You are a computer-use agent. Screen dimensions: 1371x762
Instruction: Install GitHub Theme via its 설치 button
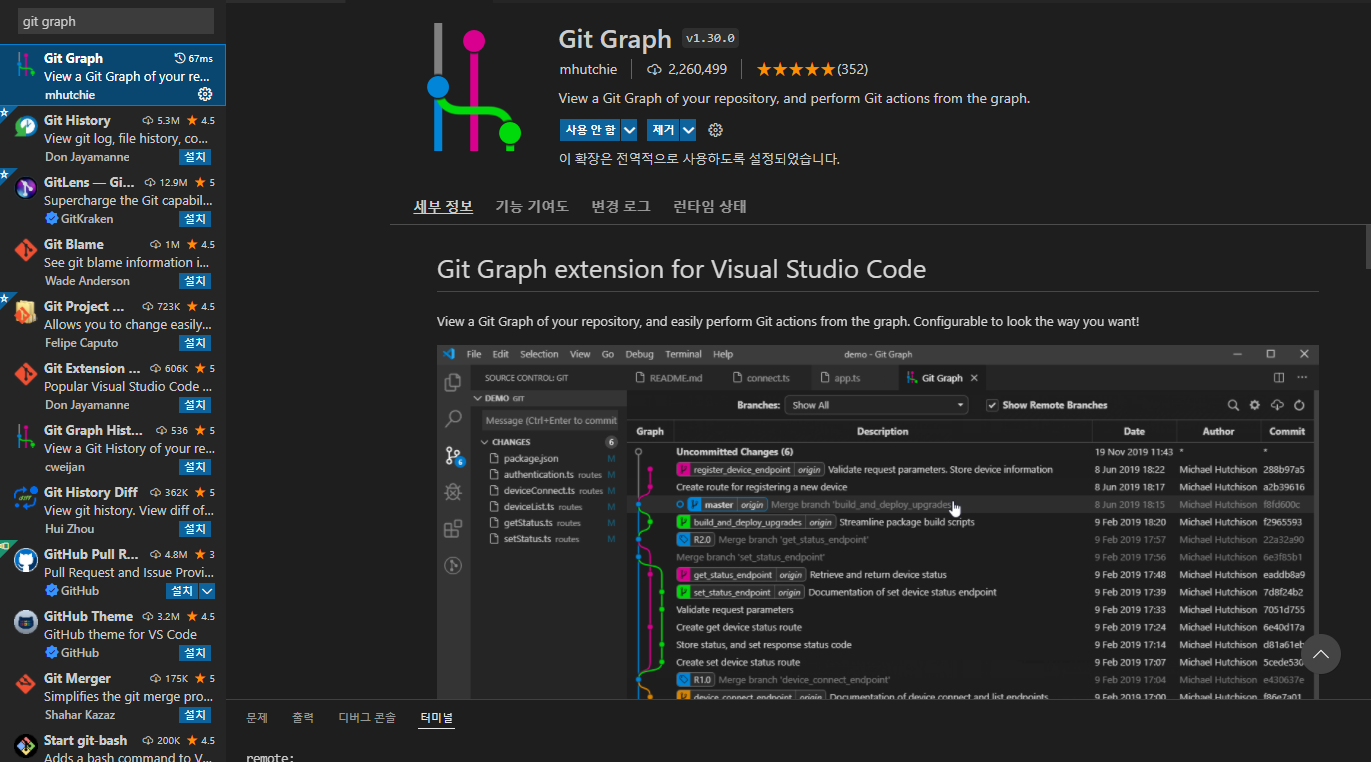coord(195,653)
